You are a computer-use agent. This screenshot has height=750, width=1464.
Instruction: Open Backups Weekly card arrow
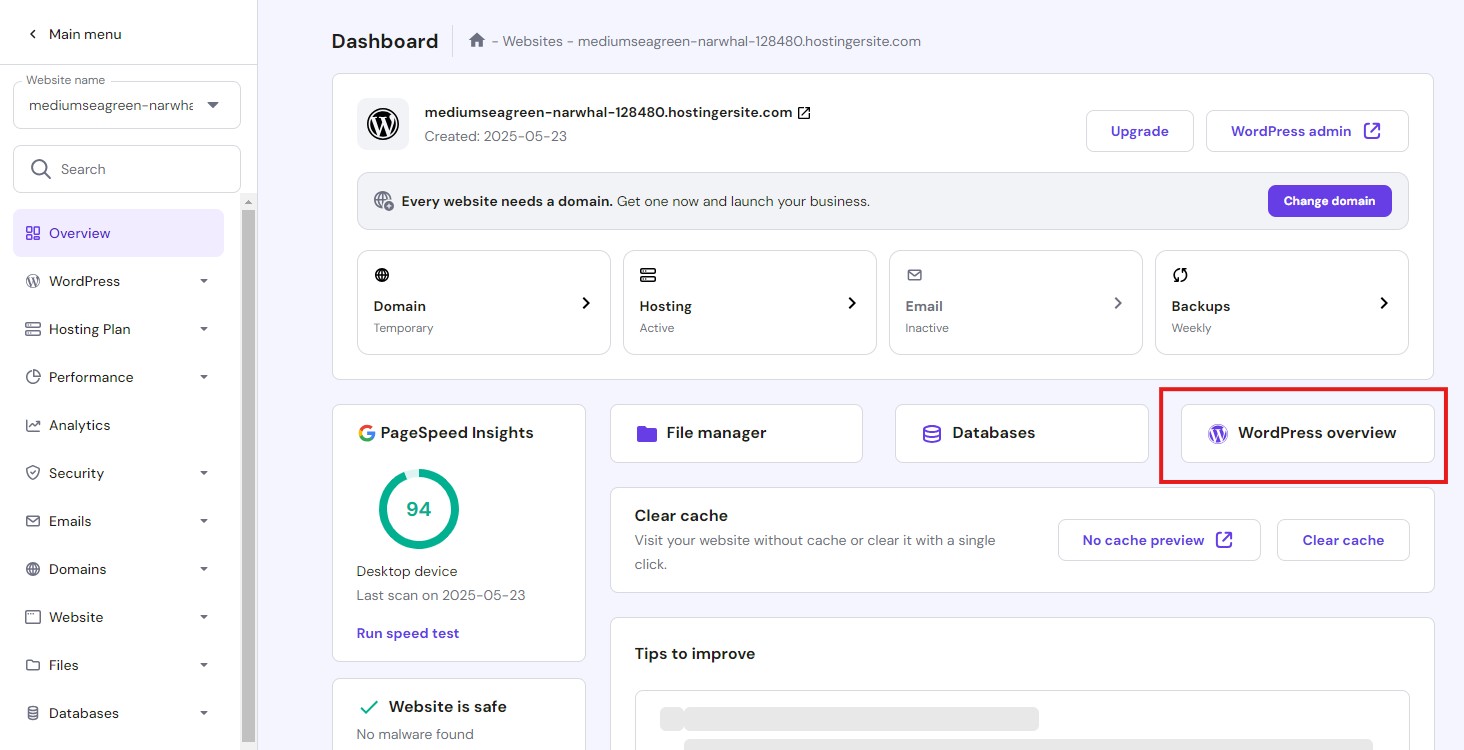tap(1384, 303)
